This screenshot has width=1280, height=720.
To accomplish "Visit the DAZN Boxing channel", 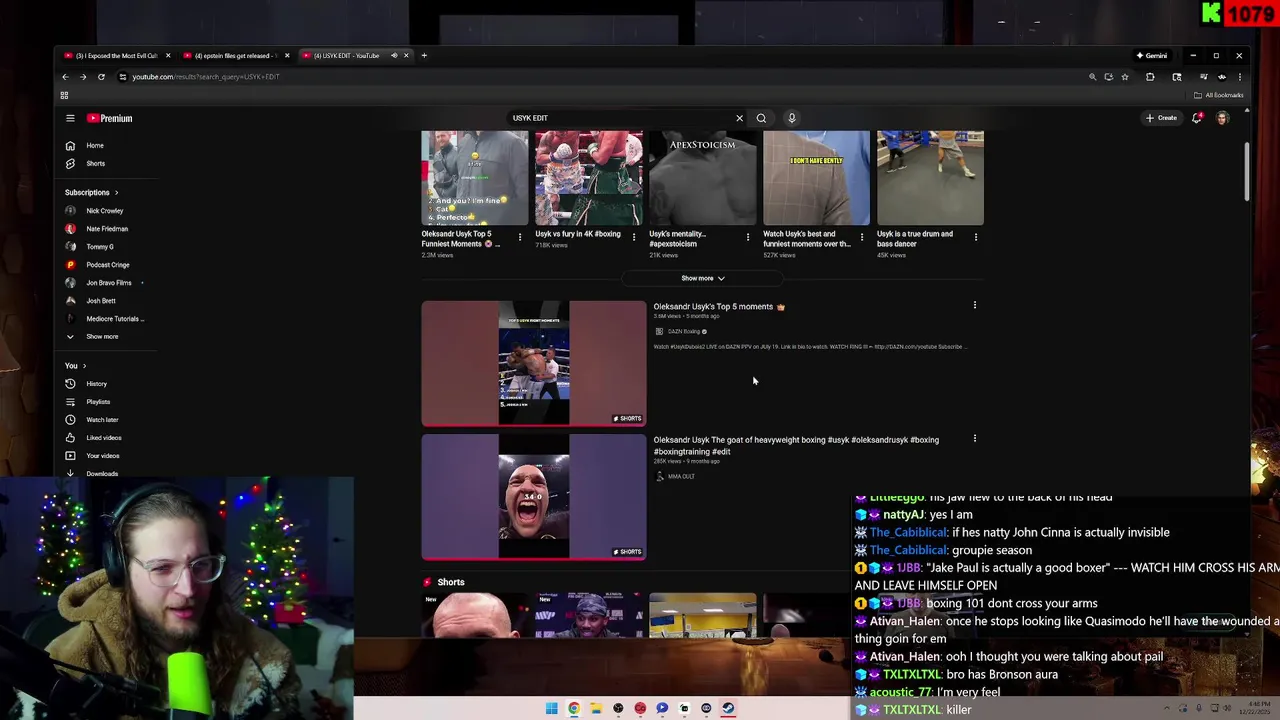I will 684,331.
